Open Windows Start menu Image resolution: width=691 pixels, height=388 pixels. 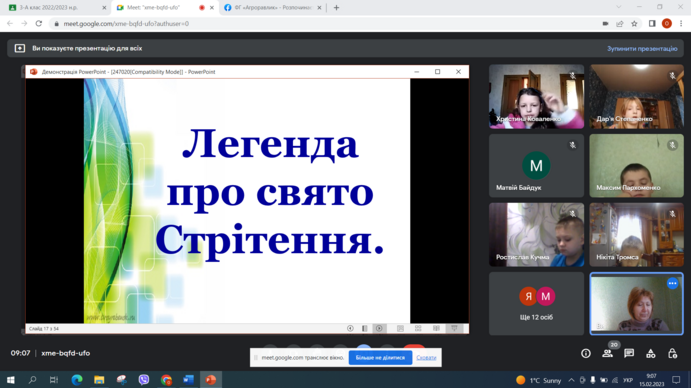pyautogui.click(x=11, y=380)
